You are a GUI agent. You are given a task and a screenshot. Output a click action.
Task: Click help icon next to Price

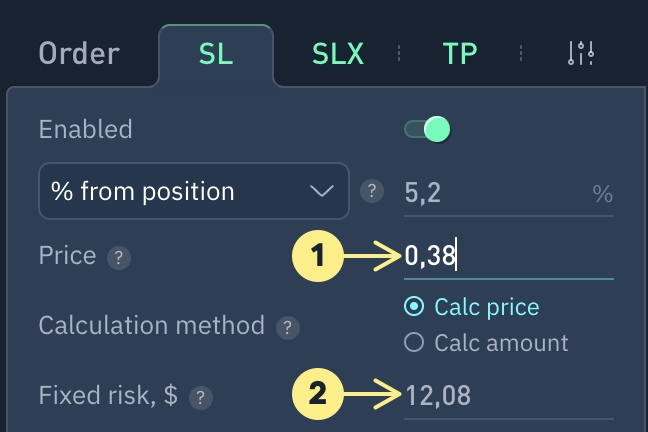point(120,258)
